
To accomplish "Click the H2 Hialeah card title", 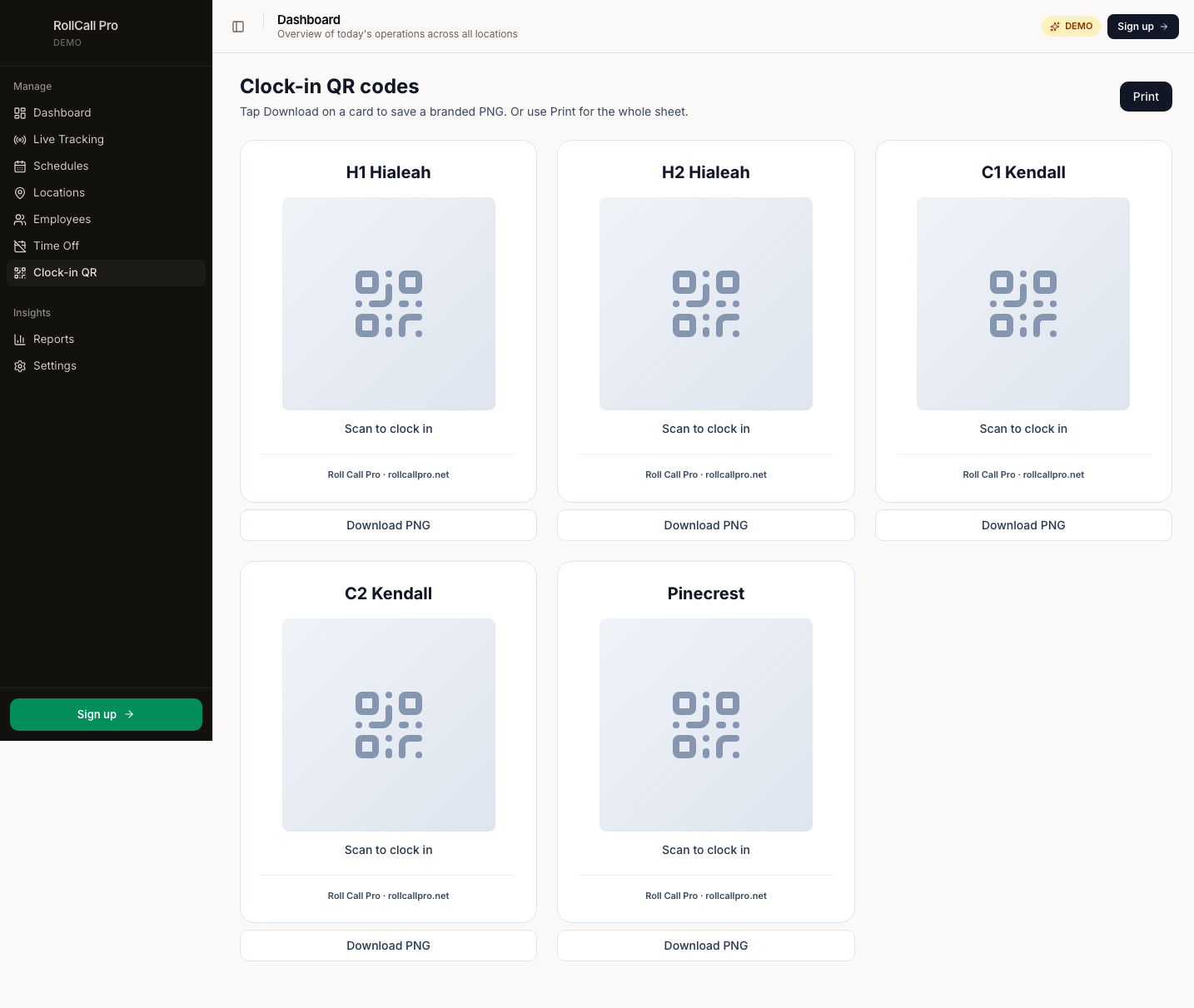I will 706,172.
